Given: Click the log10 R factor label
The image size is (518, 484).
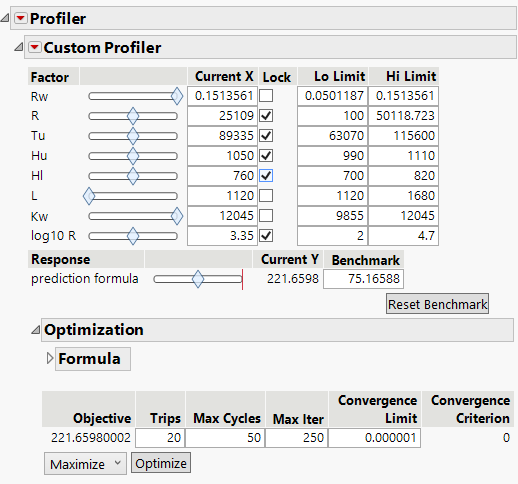Looking at the screenshot, I should click(x=53, y=236).
